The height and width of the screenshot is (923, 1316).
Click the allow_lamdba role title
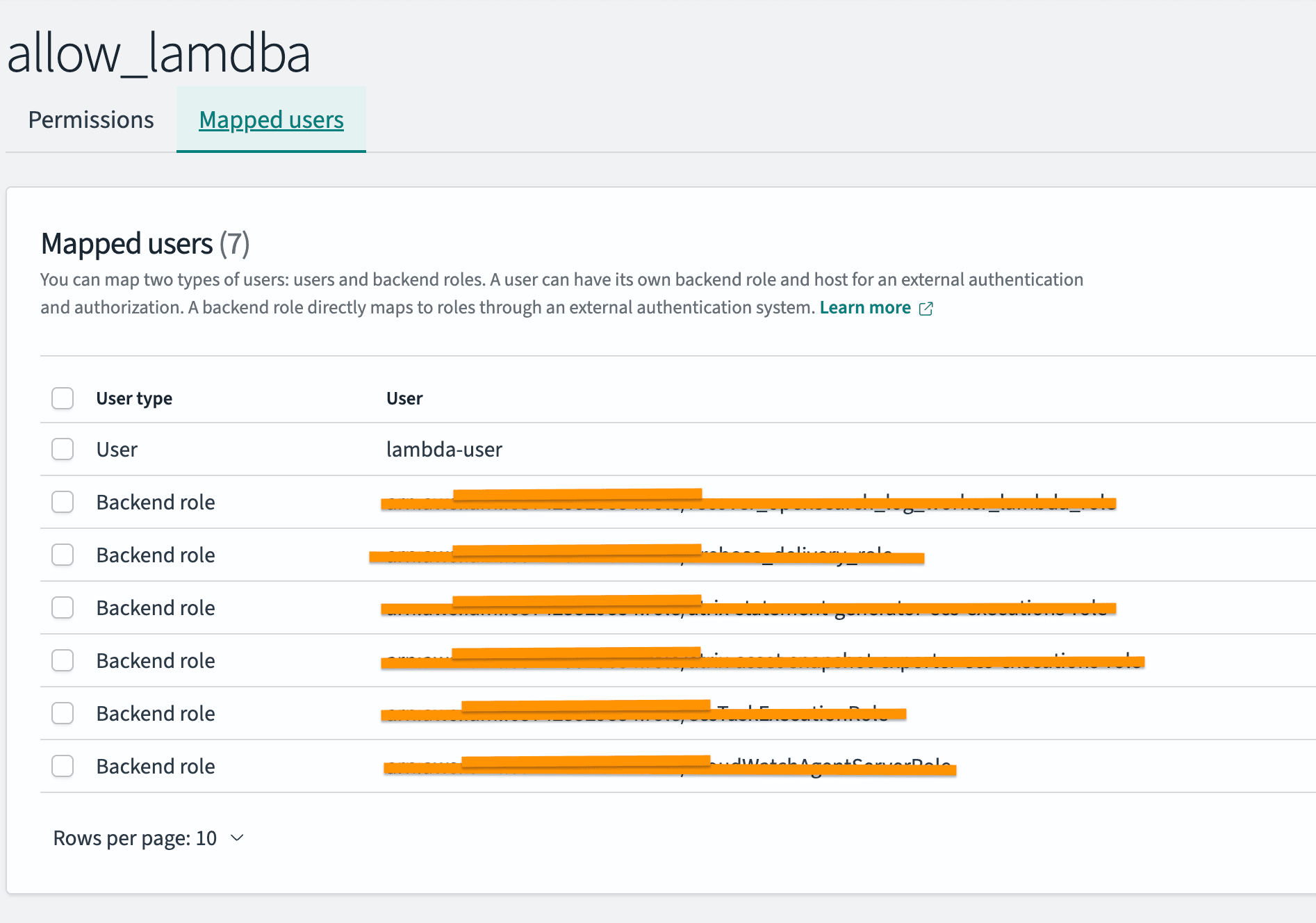click(x=159, y=54)
